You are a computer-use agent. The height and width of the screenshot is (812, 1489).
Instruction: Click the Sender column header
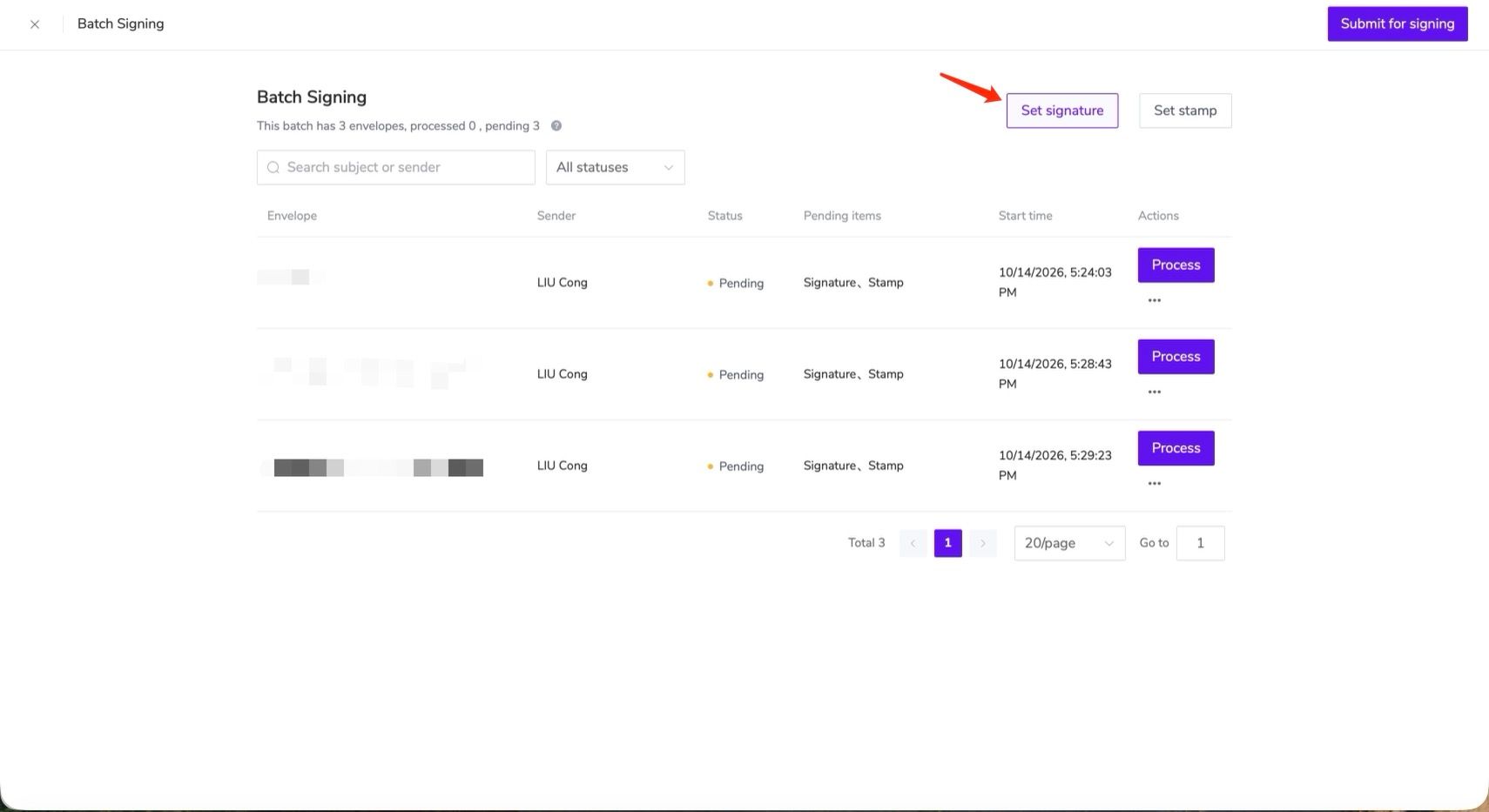556,216
